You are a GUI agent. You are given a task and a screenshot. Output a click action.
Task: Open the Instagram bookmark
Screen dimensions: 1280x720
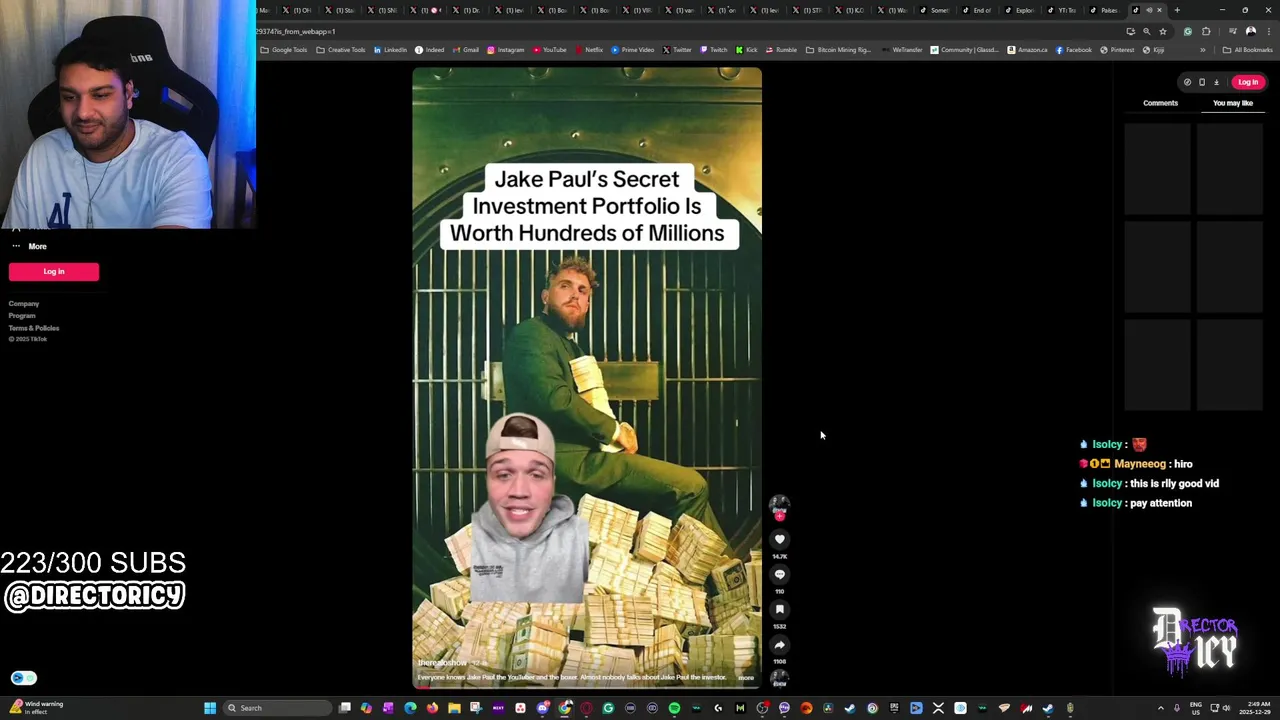506,50
